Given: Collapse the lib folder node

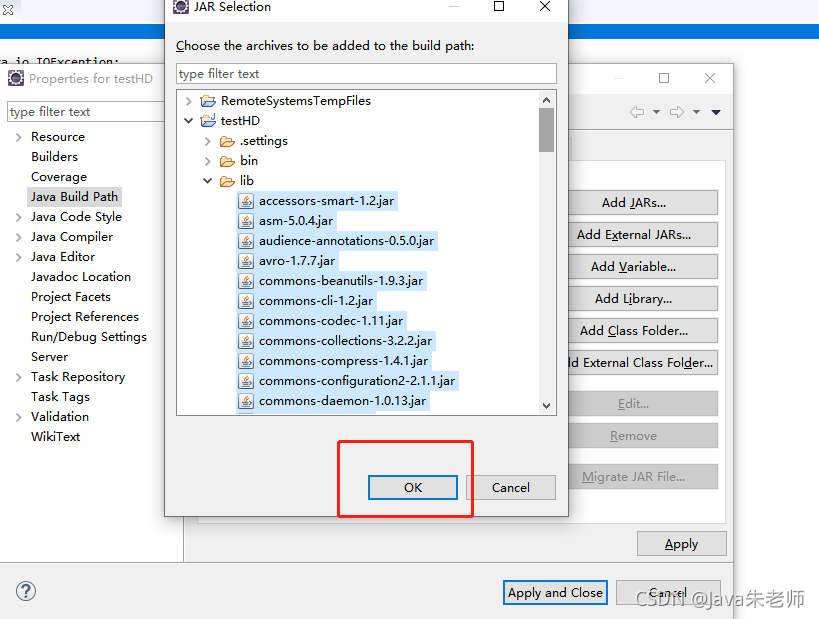Looking at the screenshot, I should [x=208, y=181].
